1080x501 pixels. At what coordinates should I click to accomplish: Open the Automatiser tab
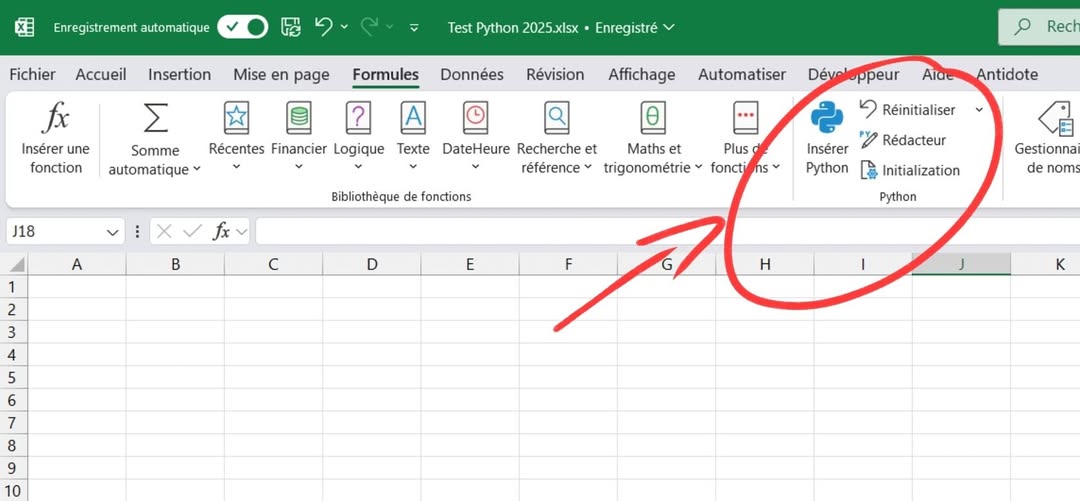point(742,74)
